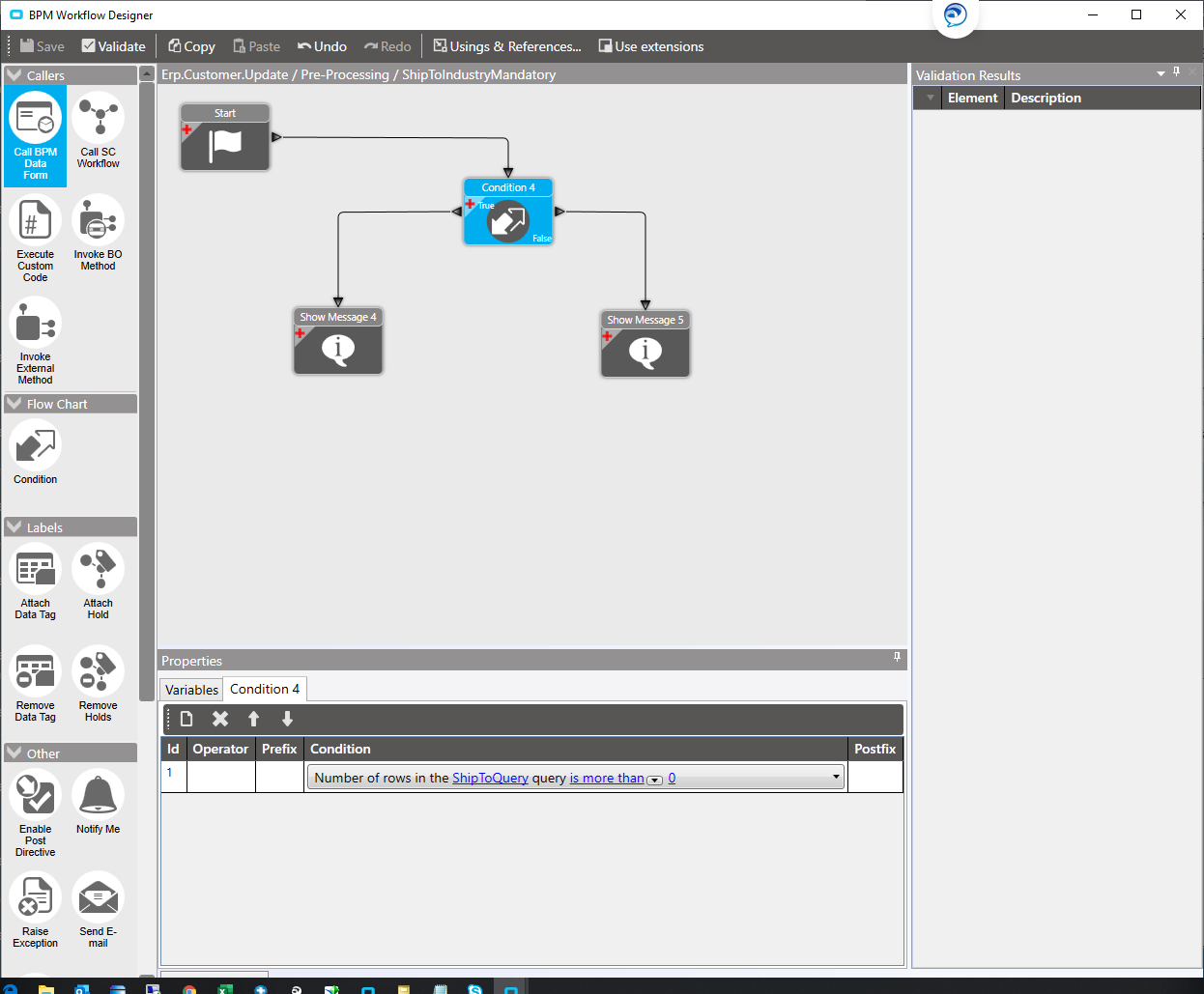This screenshot has height=994, width=1204.
Task: Switch to the Variables tab
Action: [191, 690]
